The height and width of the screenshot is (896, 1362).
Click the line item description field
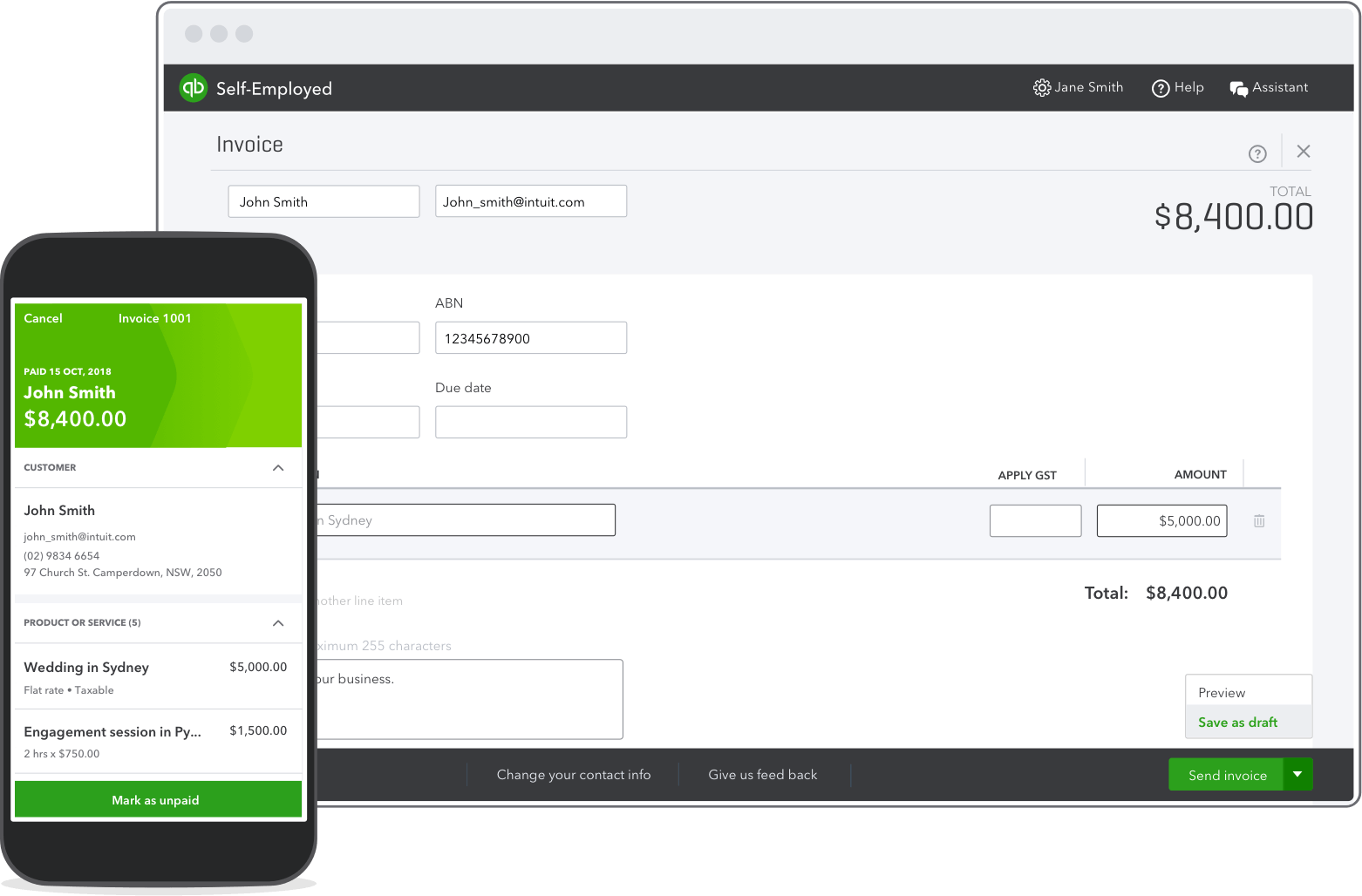pos(466,520)
